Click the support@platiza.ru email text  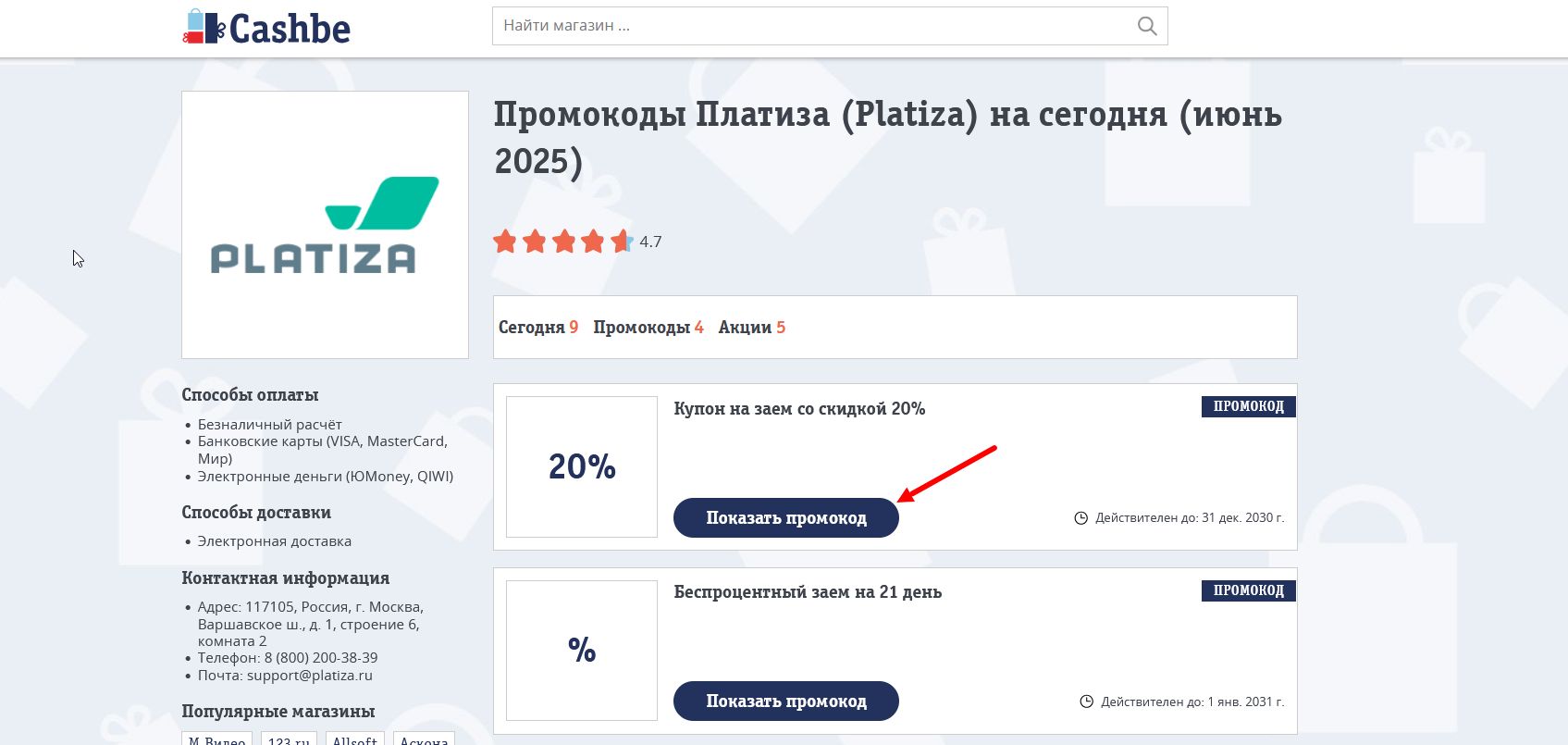coord(309,676)
